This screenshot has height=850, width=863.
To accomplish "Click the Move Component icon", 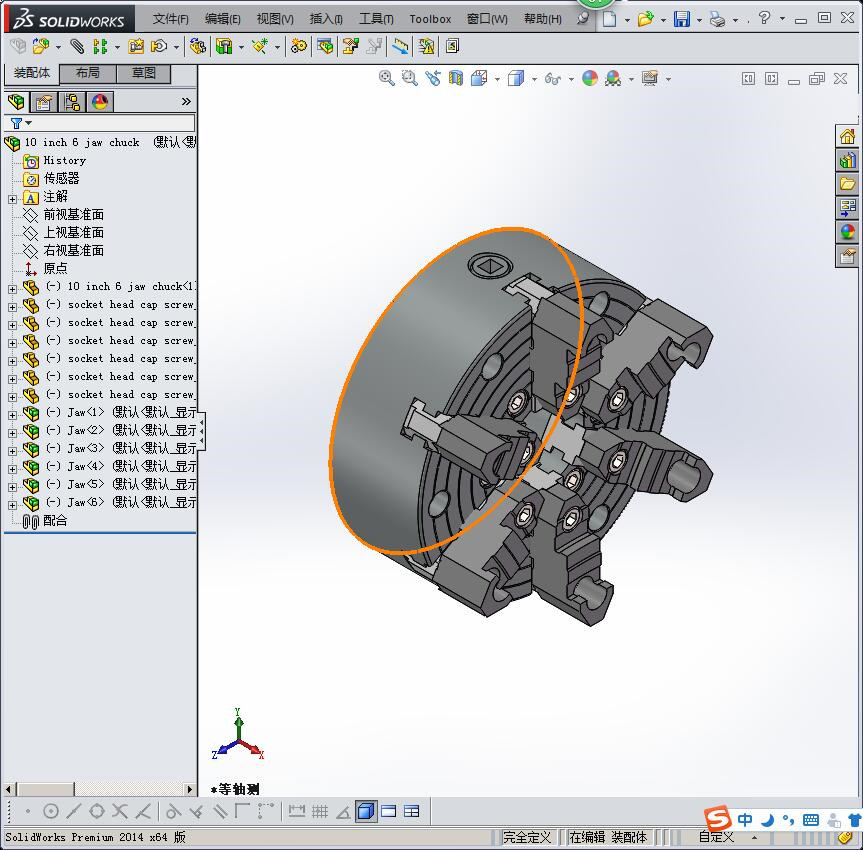I will (159, 46).
